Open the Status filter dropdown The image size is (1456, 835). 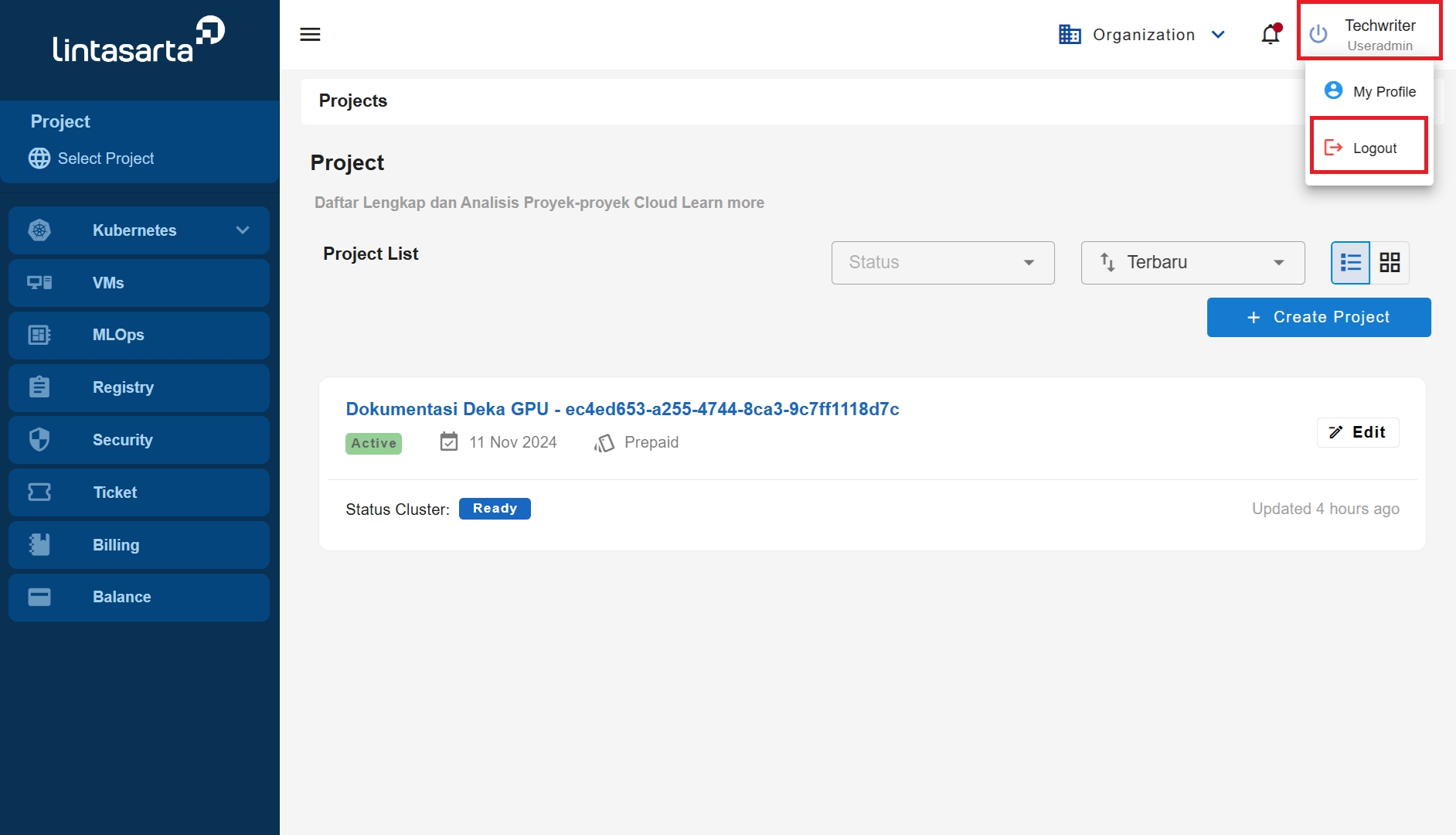tap(942, 263)
